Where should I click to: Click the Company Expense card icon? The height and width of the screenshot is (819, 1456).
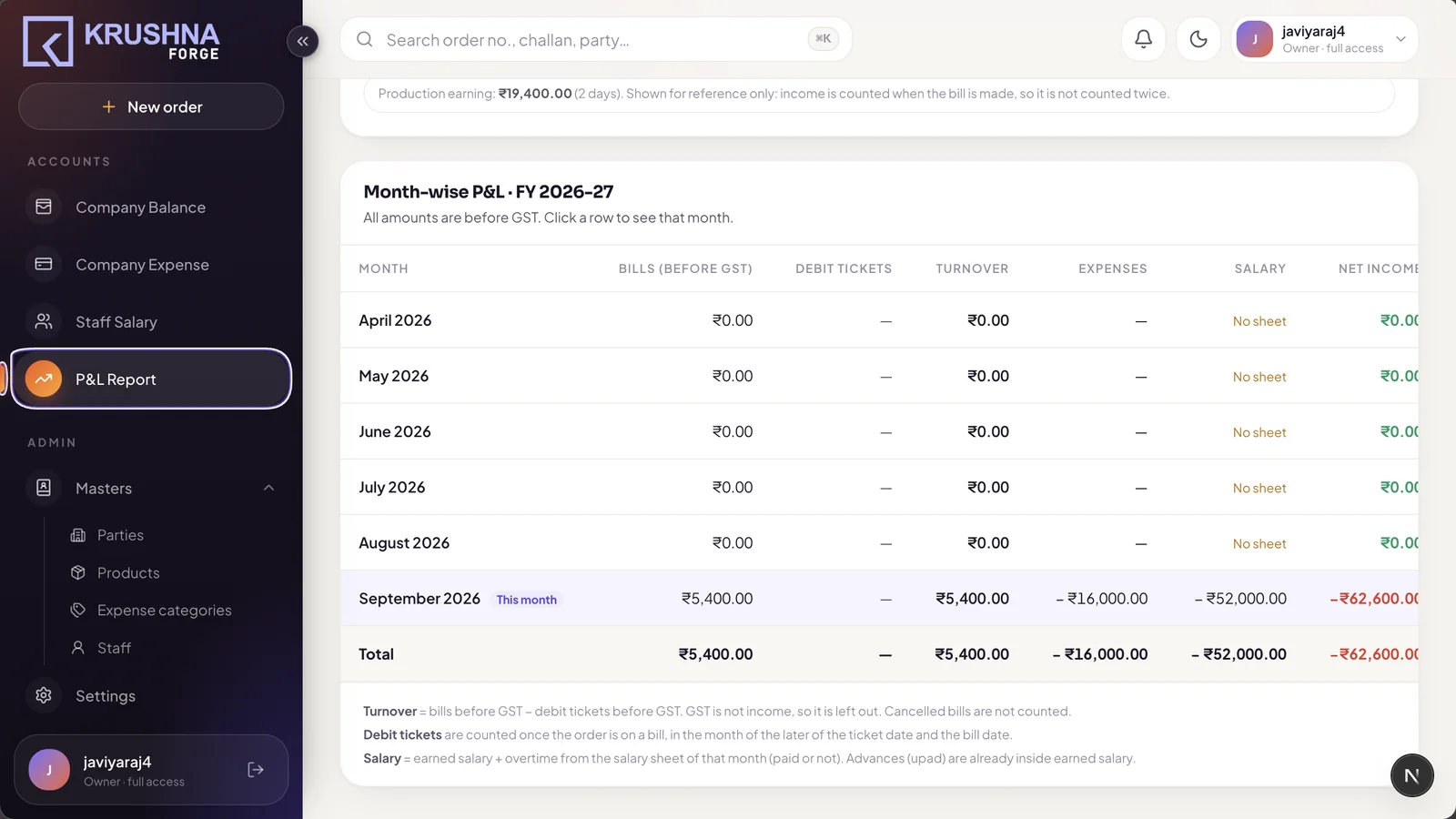tap(44, 264)
